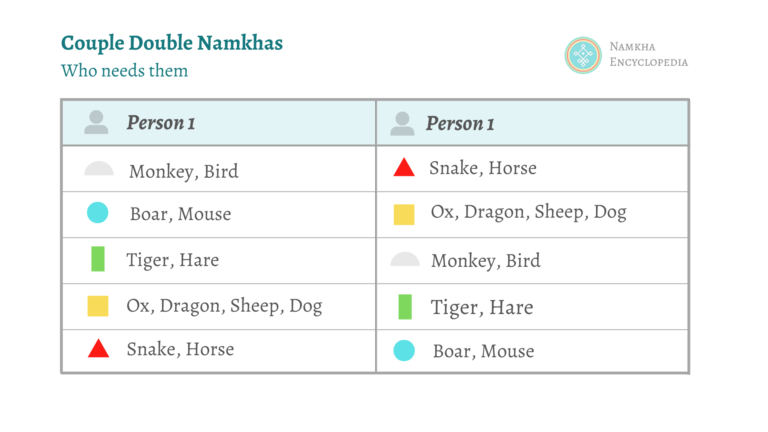Click the red triangle beside right Snake, Horse
Image resolution: width=768 pixels, height=432 pixels.
tap(404, 167)
